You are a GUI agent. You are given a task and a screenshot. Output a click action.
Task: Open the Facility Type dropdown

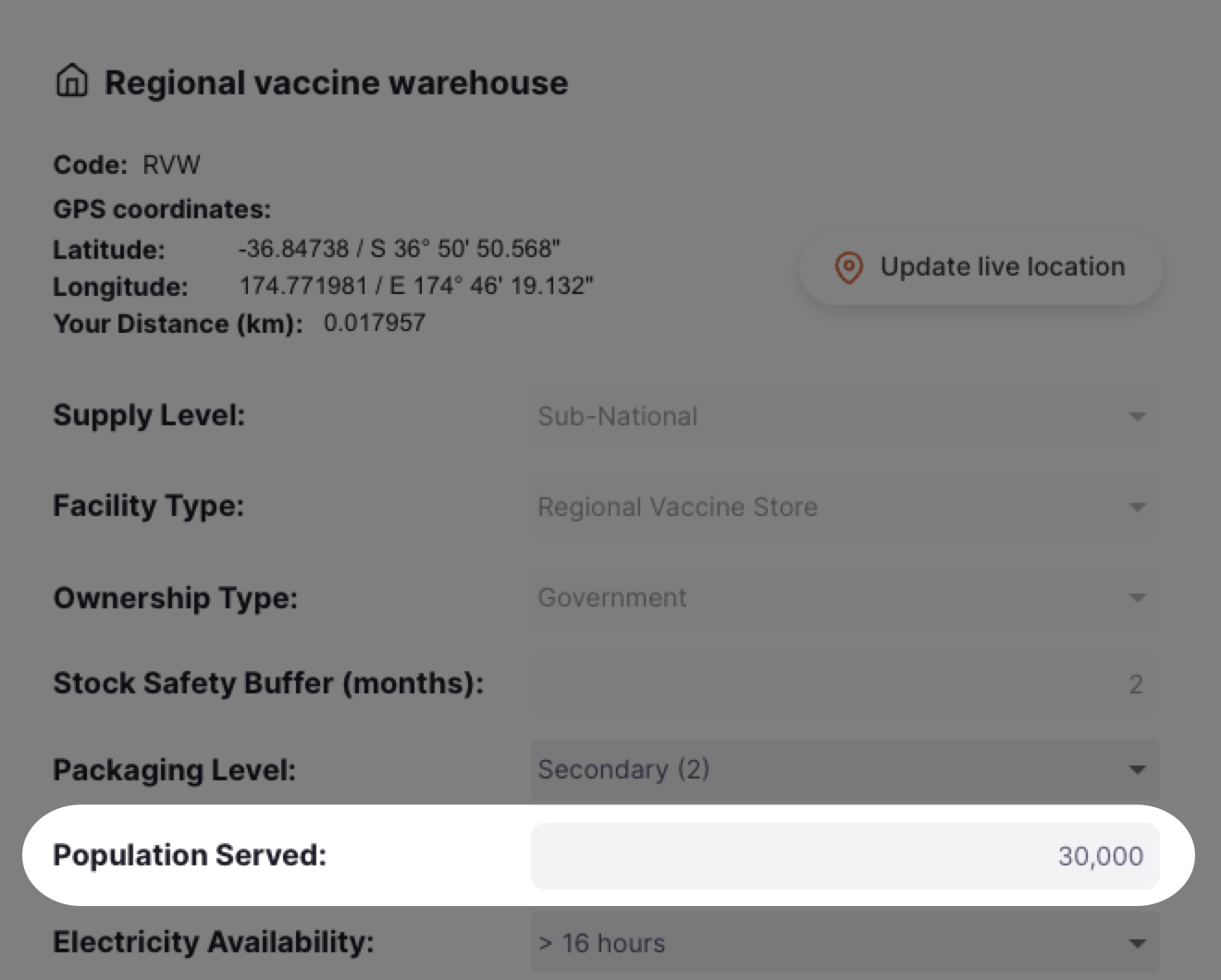point(845,507)
